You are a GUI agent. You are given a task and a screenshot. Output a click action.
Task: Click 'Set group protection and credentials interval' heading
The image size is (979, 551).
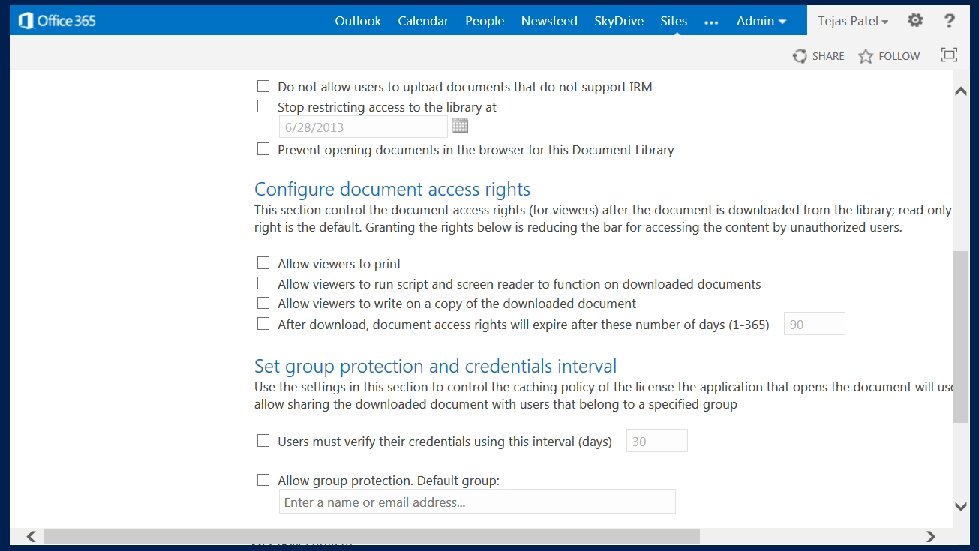click(435, 366)
